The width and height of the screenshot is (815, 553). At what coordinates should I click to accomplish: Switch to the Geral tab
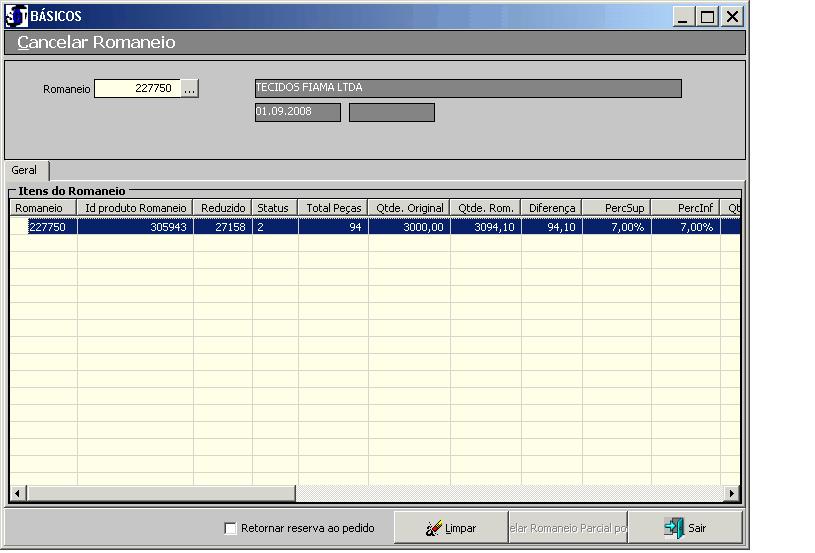click(25, 171)
